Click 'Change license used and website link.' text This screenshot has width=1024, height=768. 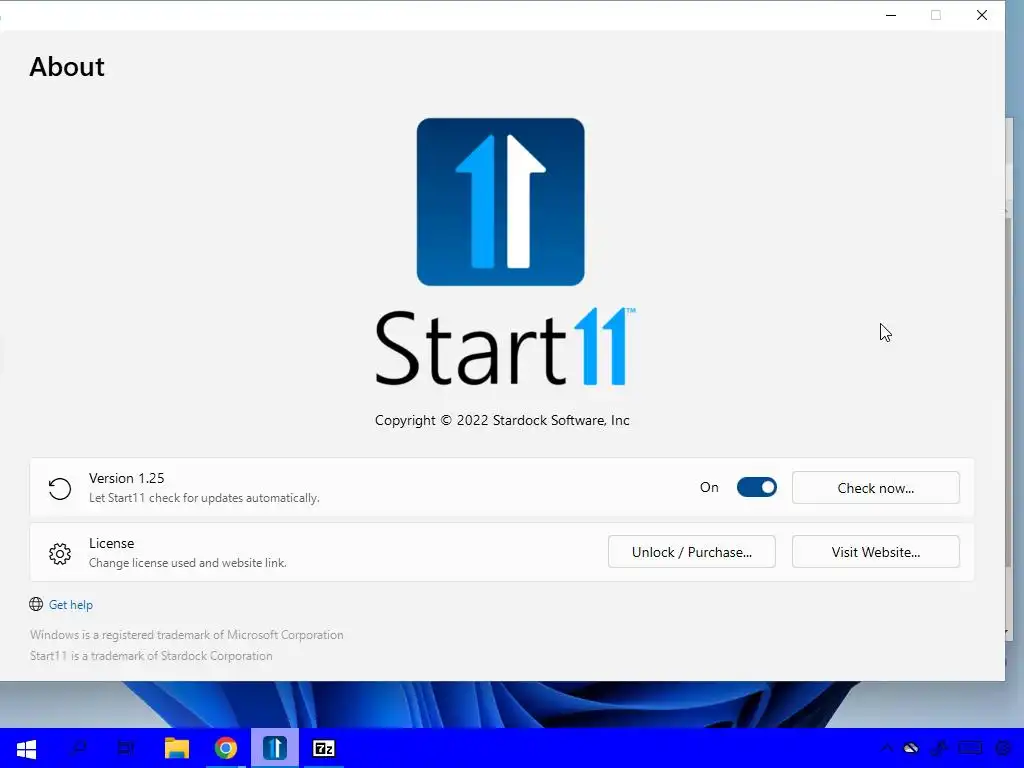(x=187, y=563)
